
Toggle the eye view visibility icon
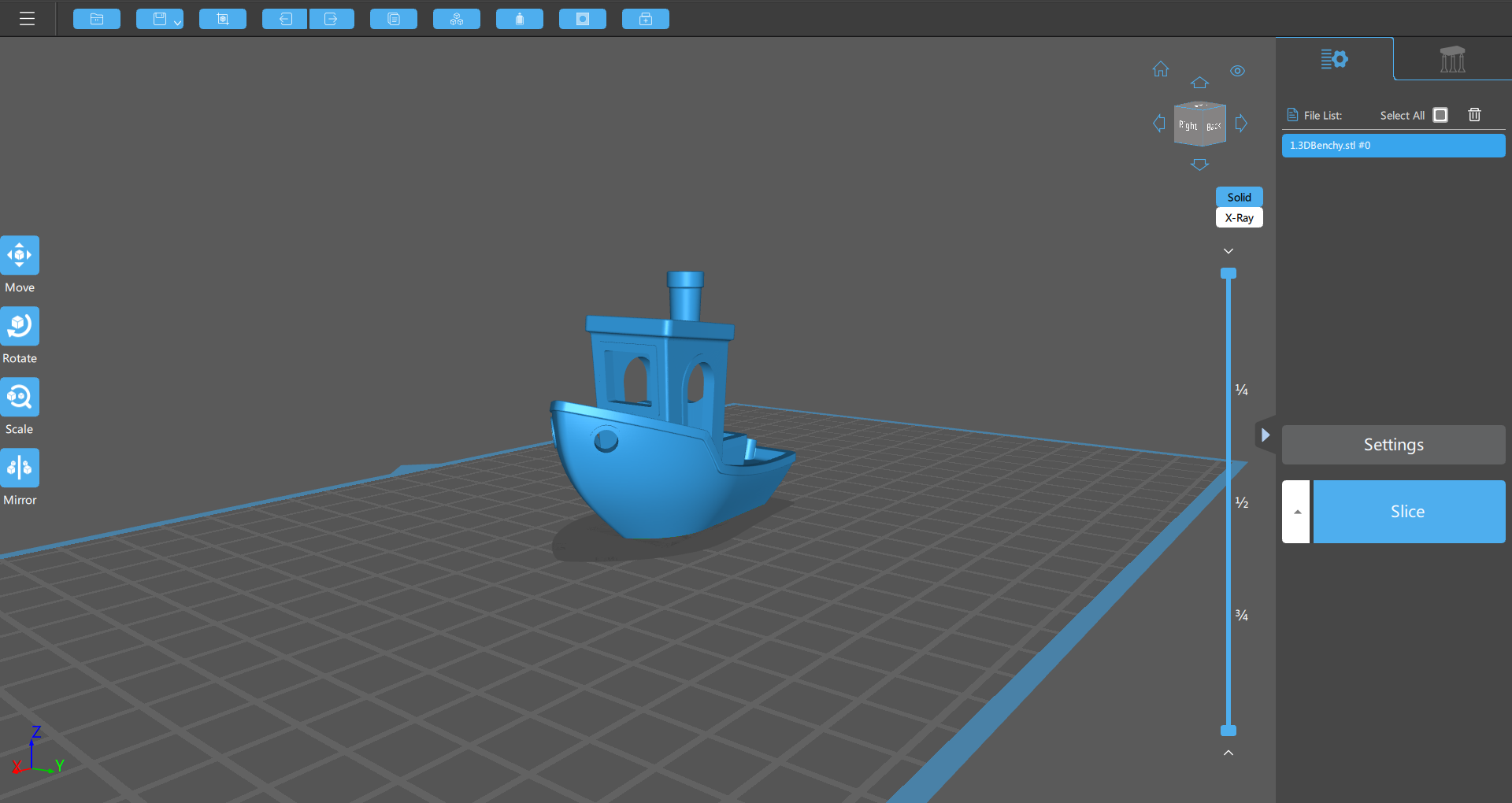coord(1238,71)
